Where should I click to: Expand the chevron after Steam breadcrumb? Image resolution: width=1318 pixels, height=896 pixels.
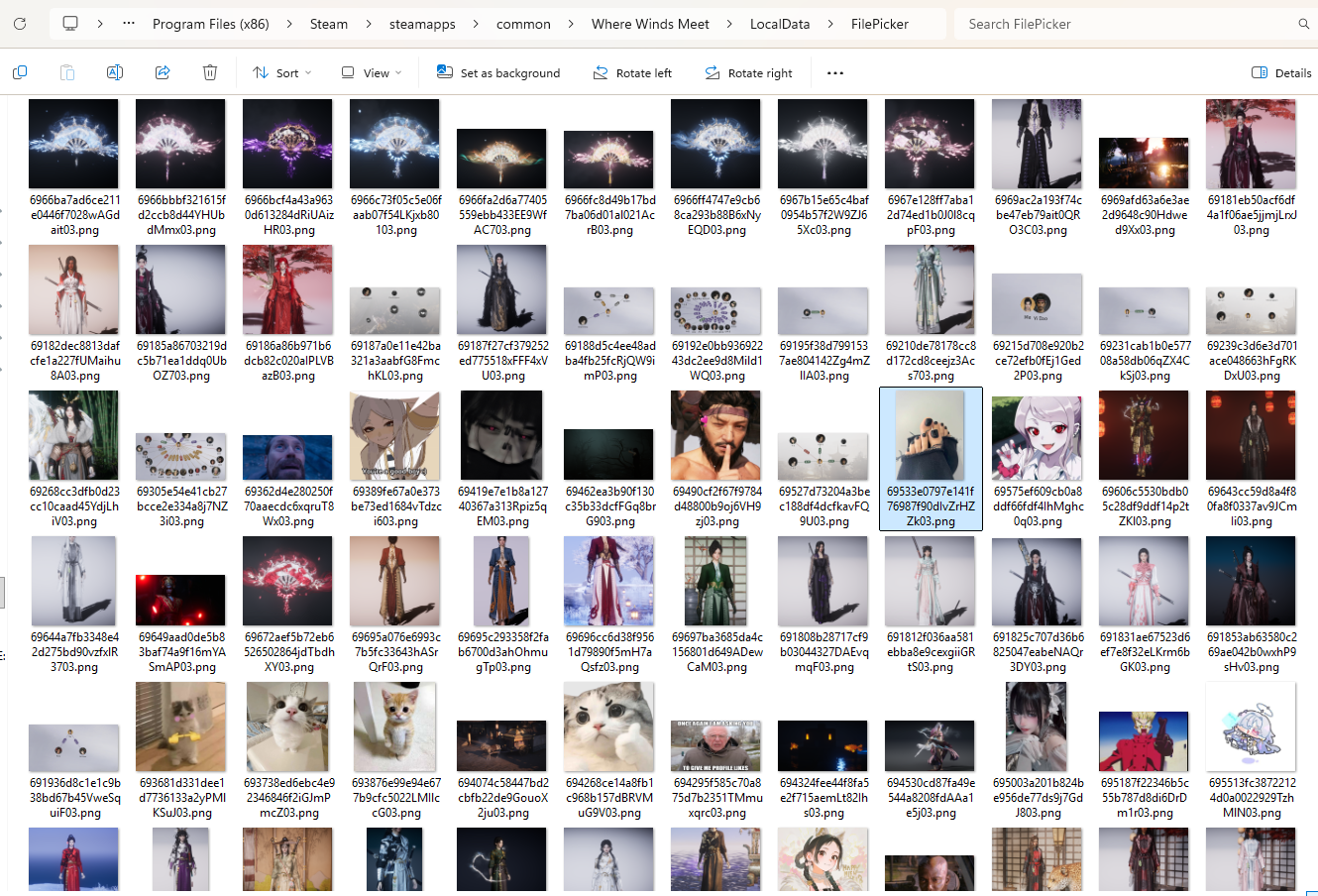click(369, 24)
